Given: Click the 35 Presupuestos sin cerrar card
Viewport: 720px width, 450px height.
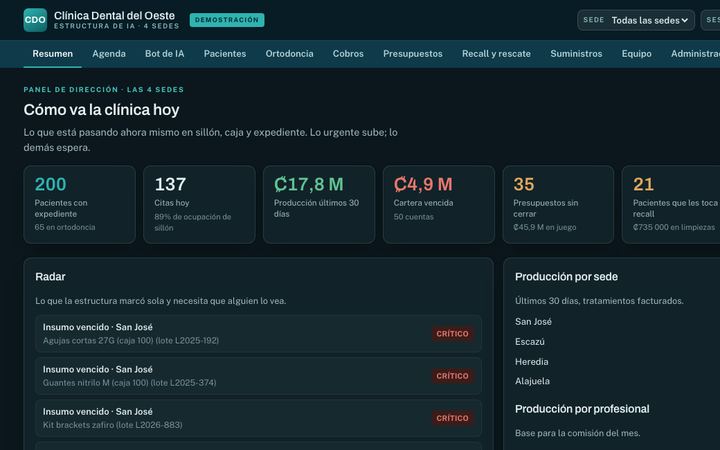Looking at the screenshot, I should (x=558, y=204).
